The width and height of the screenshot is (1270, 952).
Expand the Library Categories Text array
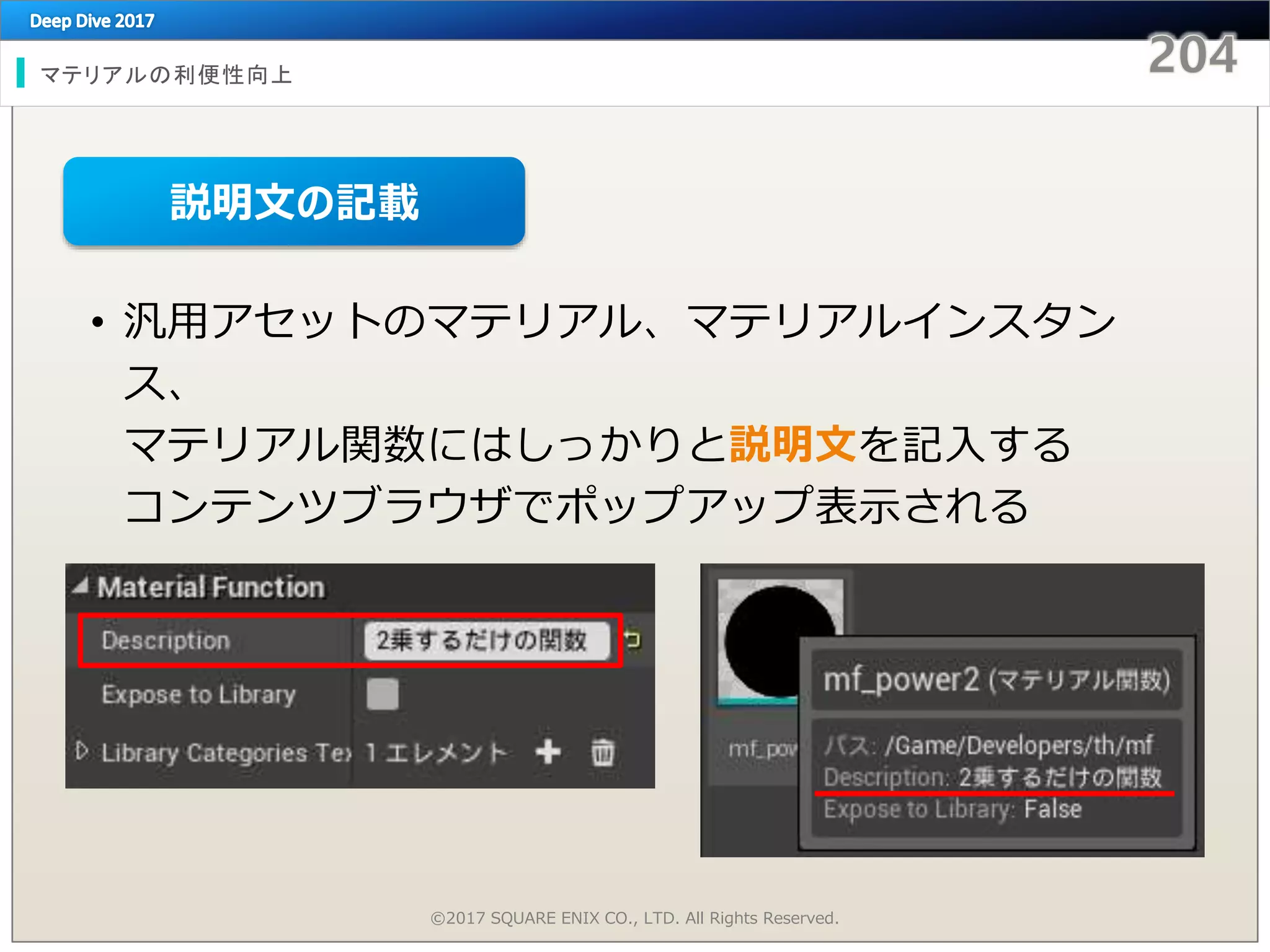tap(82, 751)
